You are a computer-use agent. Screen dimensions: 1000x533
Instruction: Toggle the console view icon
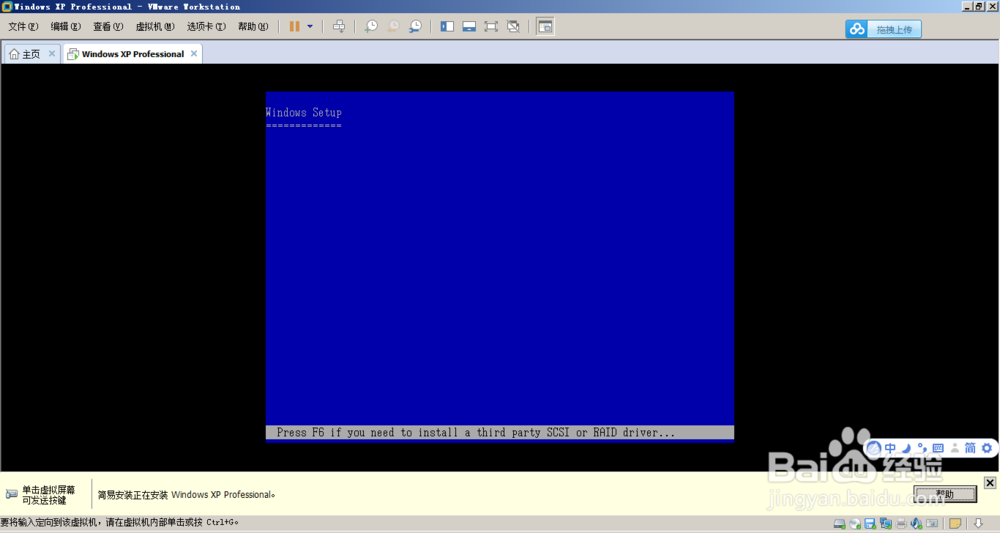[545, 27]
